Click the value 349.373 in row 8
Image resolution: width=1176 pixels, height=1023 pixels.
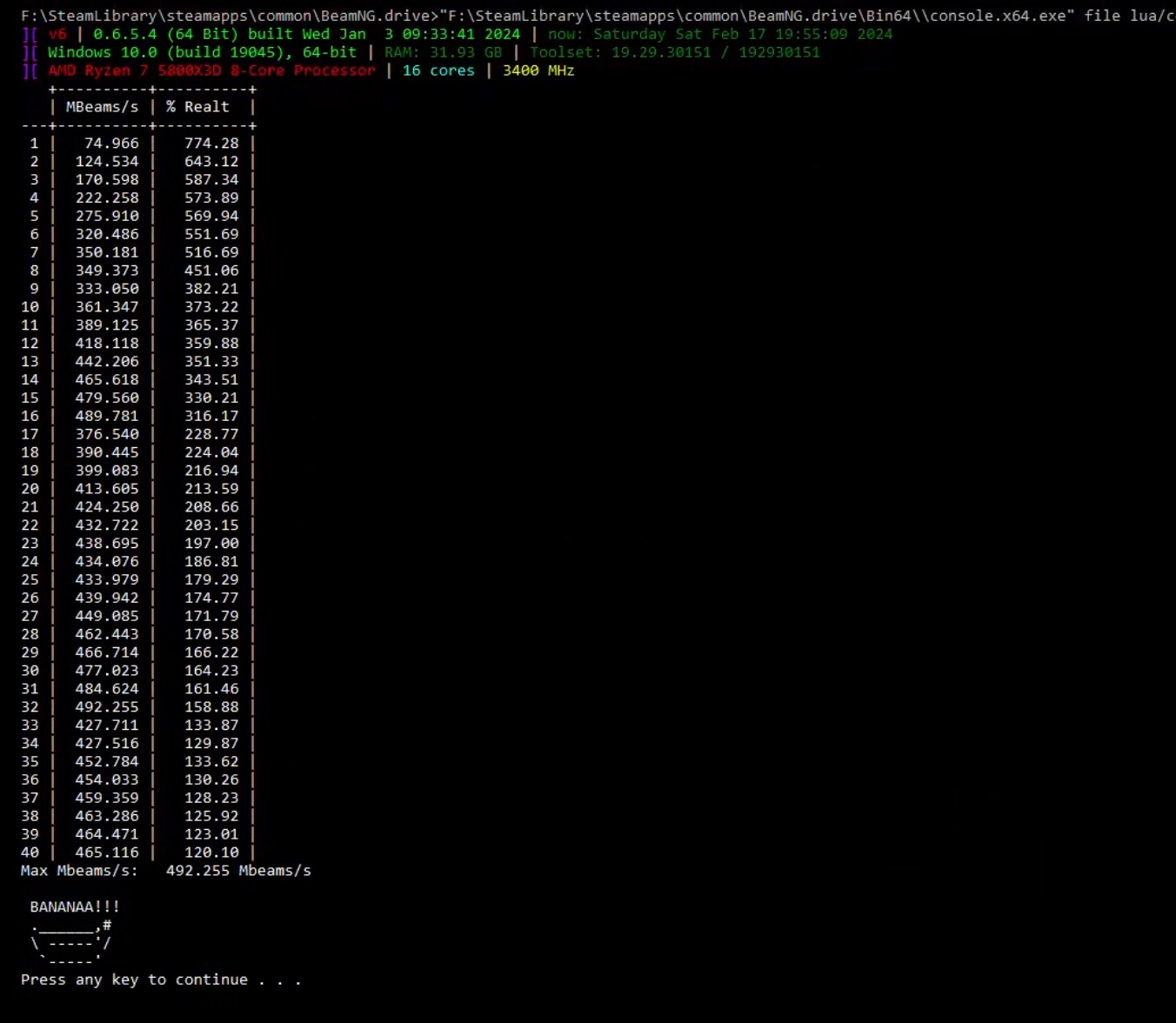[x=107, y=271]
